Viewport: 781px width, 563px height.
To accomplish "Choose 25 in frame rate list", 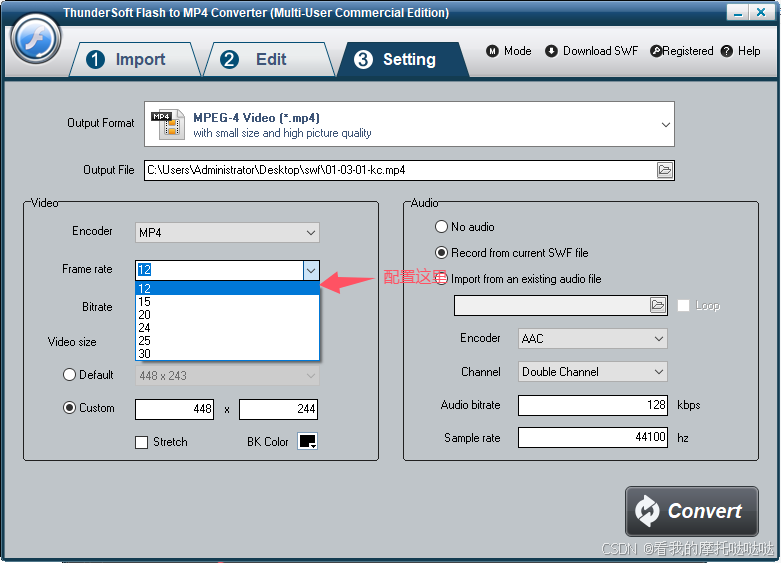I will pos(227,340).
